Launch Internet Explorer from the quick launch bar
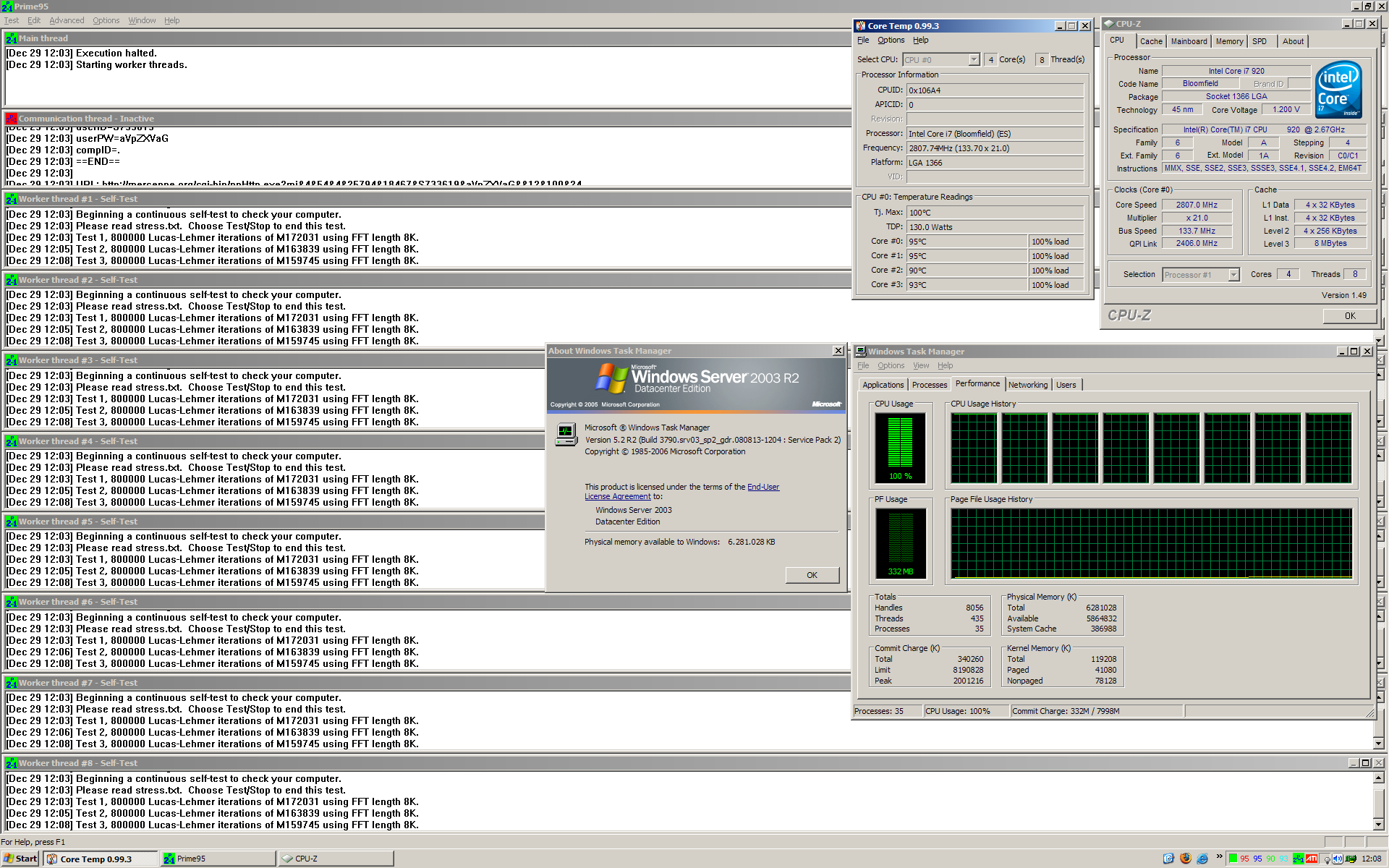The width and height of the screenshot is (1389, 868). click(x=1202, y=859)
